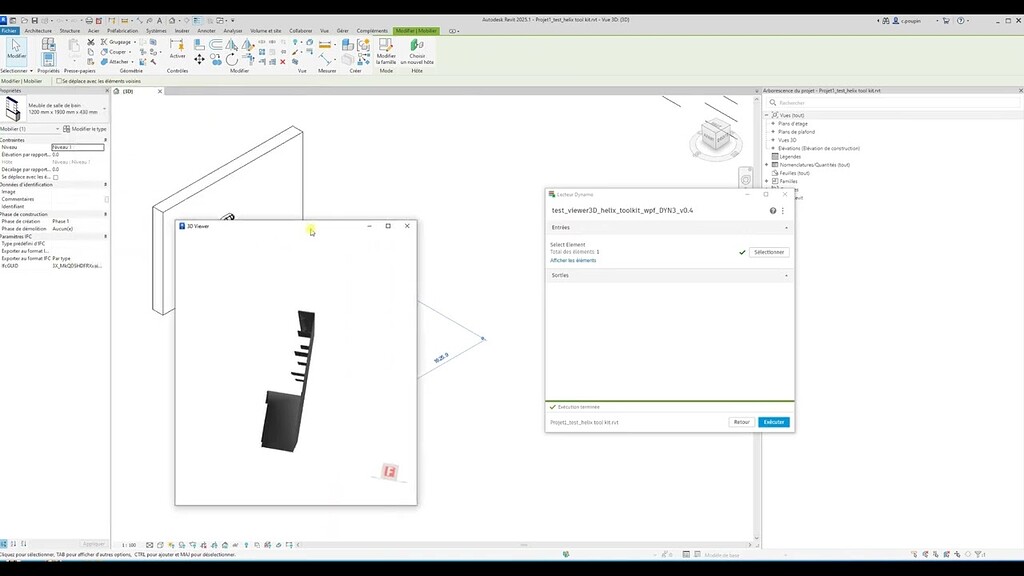
Task: Click the Dynamo Player help question icon
Action: (x=773, y=211)
